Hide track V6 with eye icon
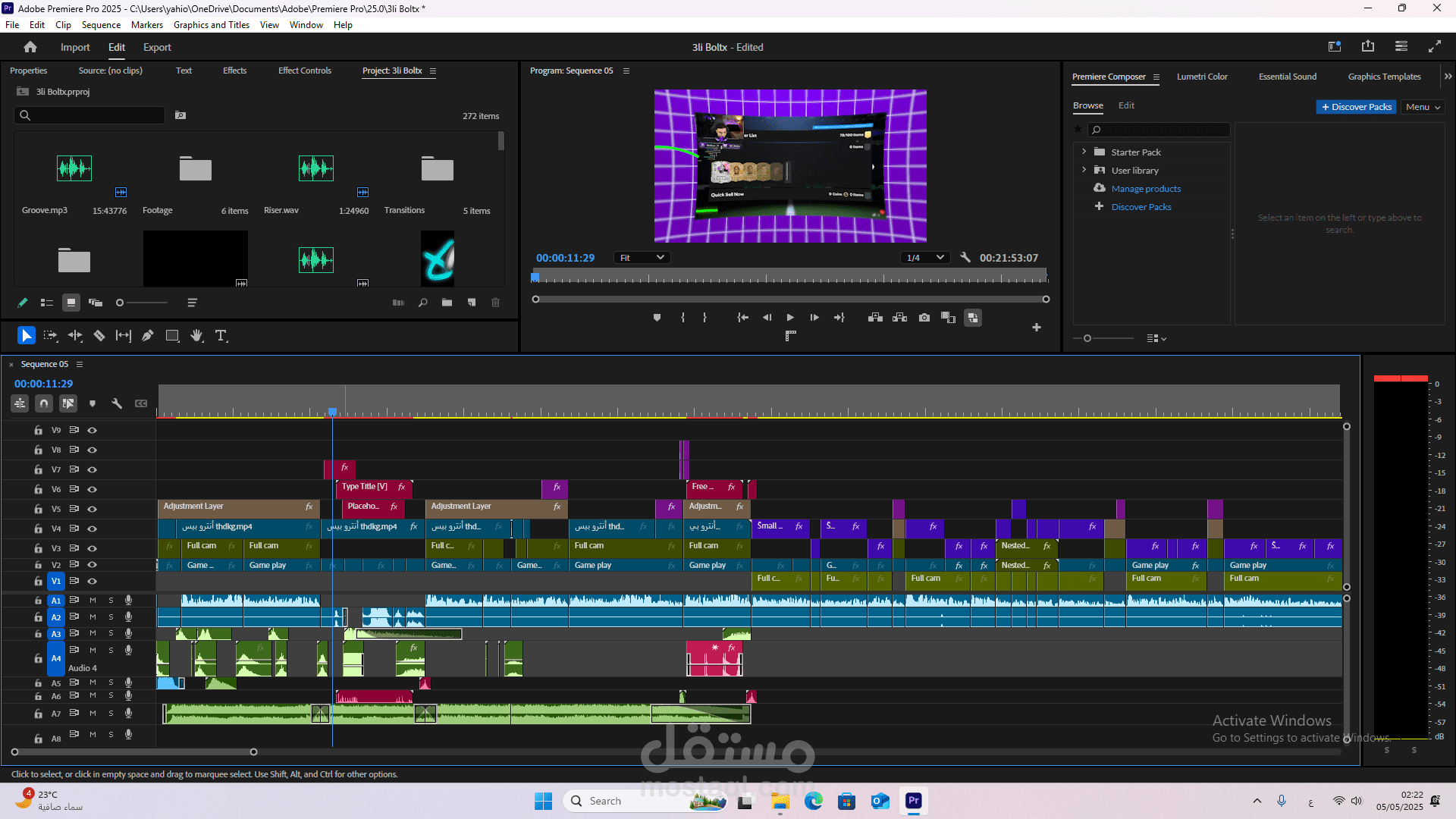Viewport: 1456px width, 819px height. (x=93, y=489)
